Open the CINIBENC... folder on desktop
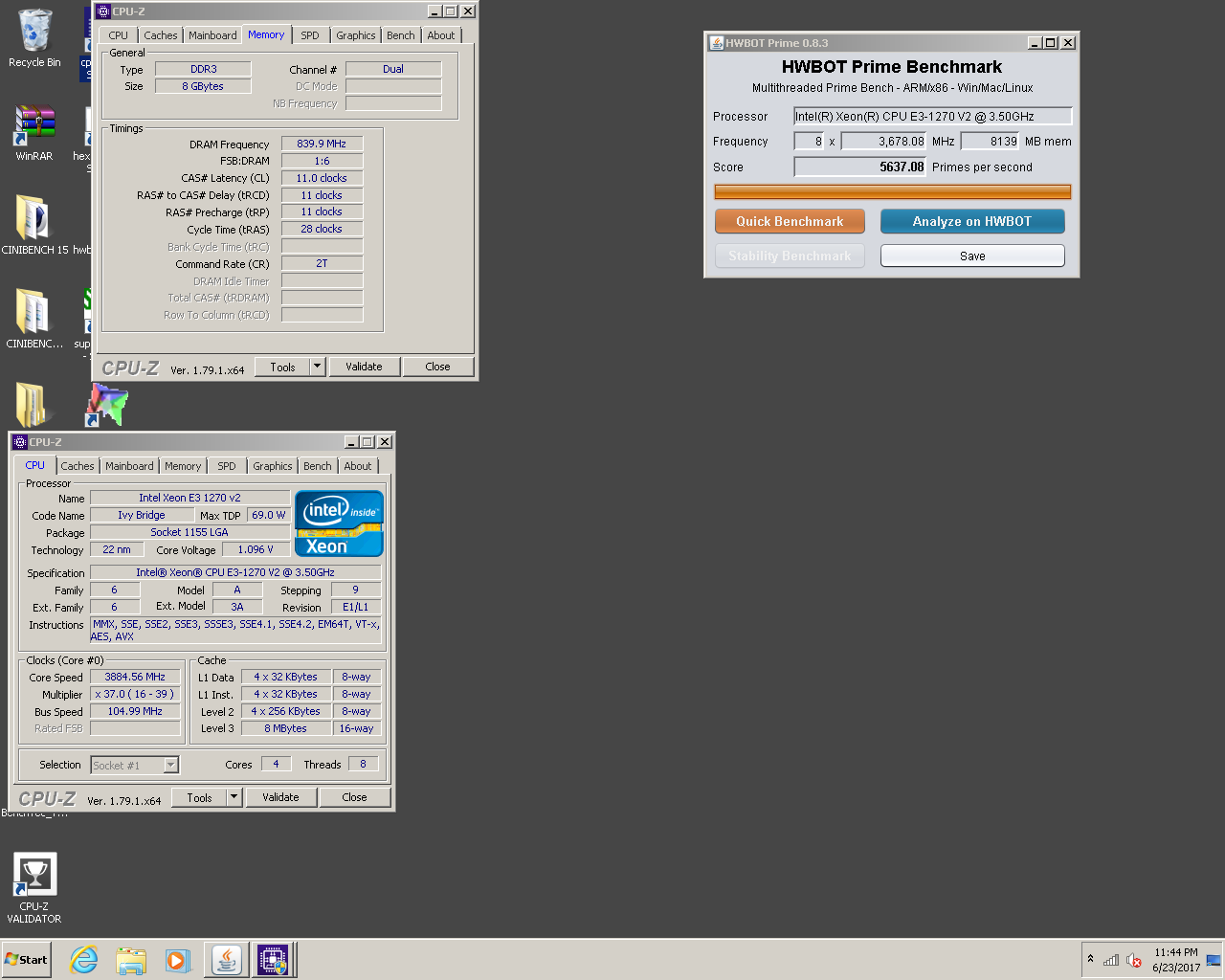This screenshot has height=980, width=1225. click(x=34, y=319)
